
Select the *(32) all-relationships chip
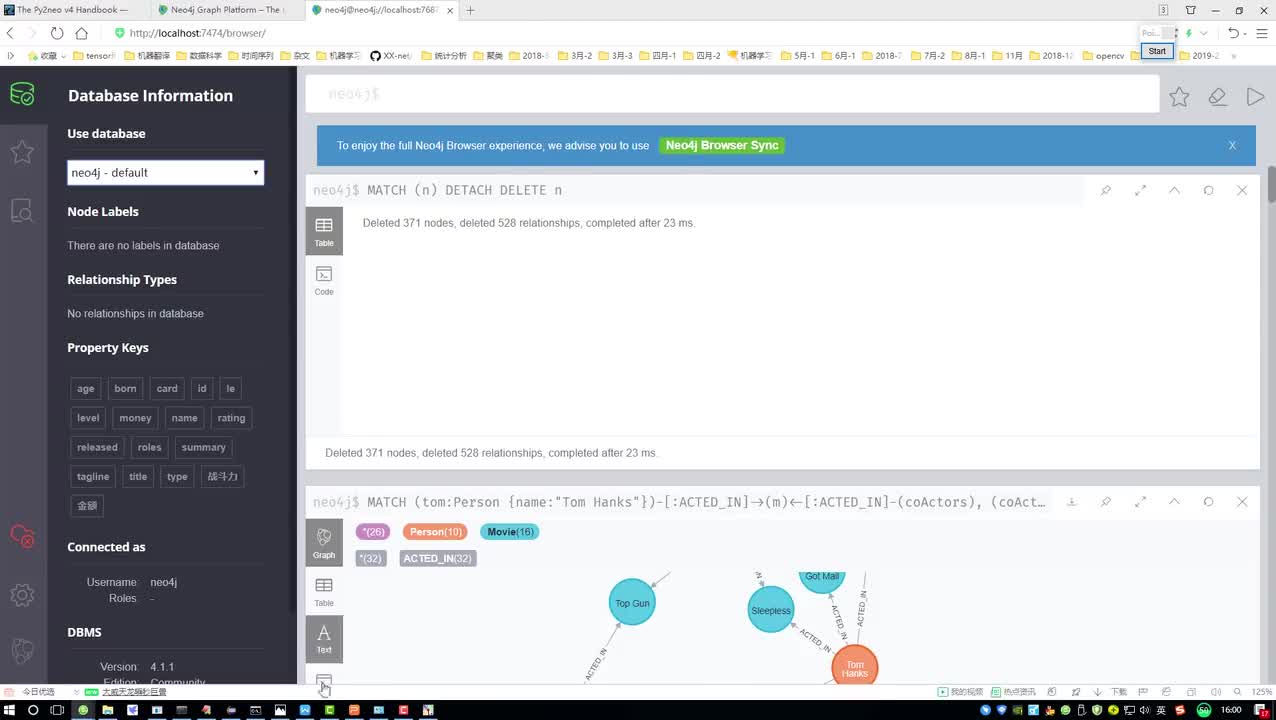click(x=371, y=558)
